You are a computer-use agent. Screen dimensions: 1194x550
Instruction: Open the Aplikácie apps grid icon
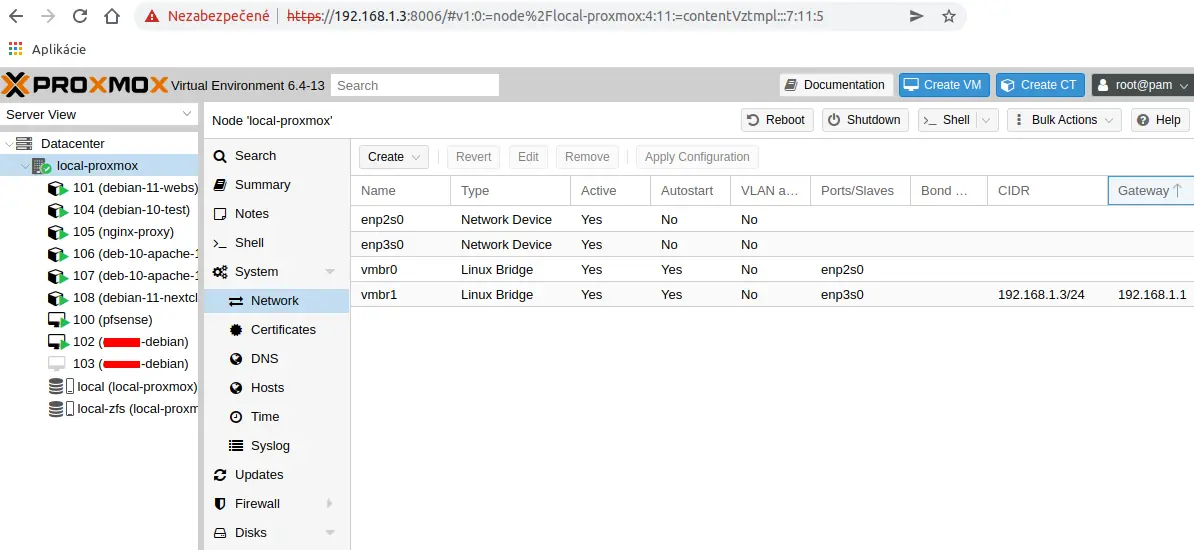tap(15, 49)
